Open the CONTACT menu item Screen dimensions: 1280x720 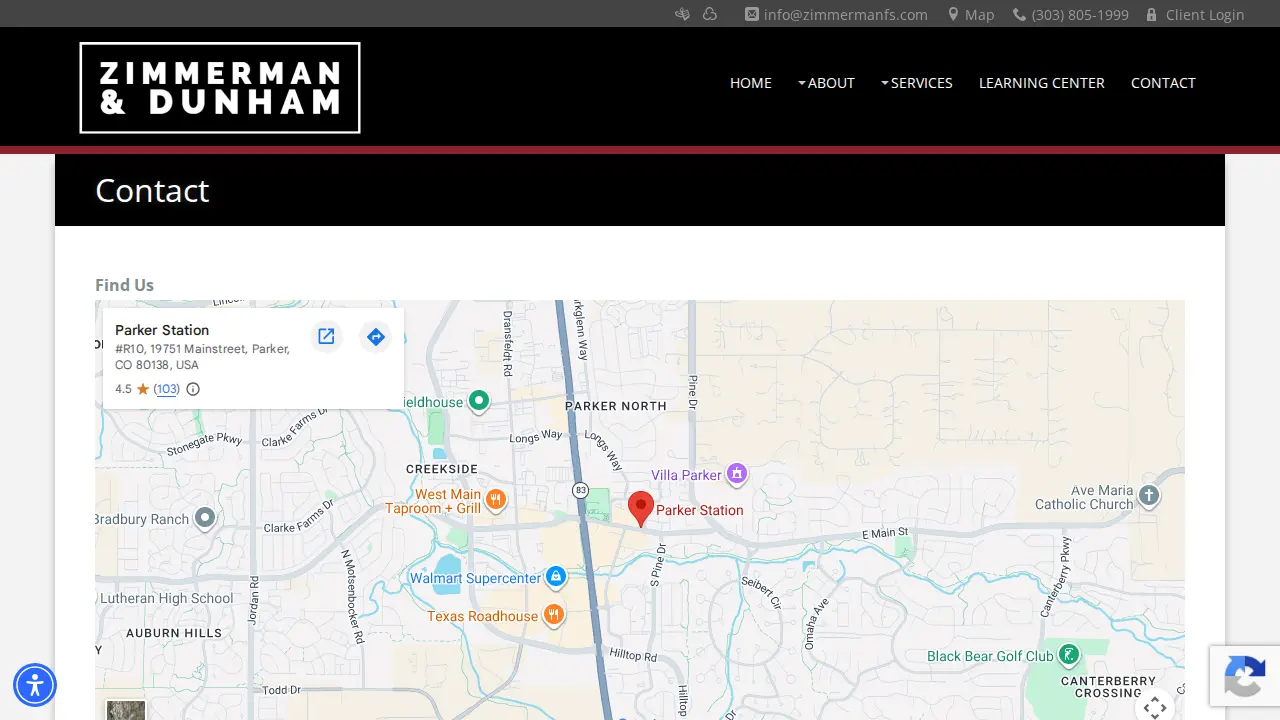[x=1163, y=83]
